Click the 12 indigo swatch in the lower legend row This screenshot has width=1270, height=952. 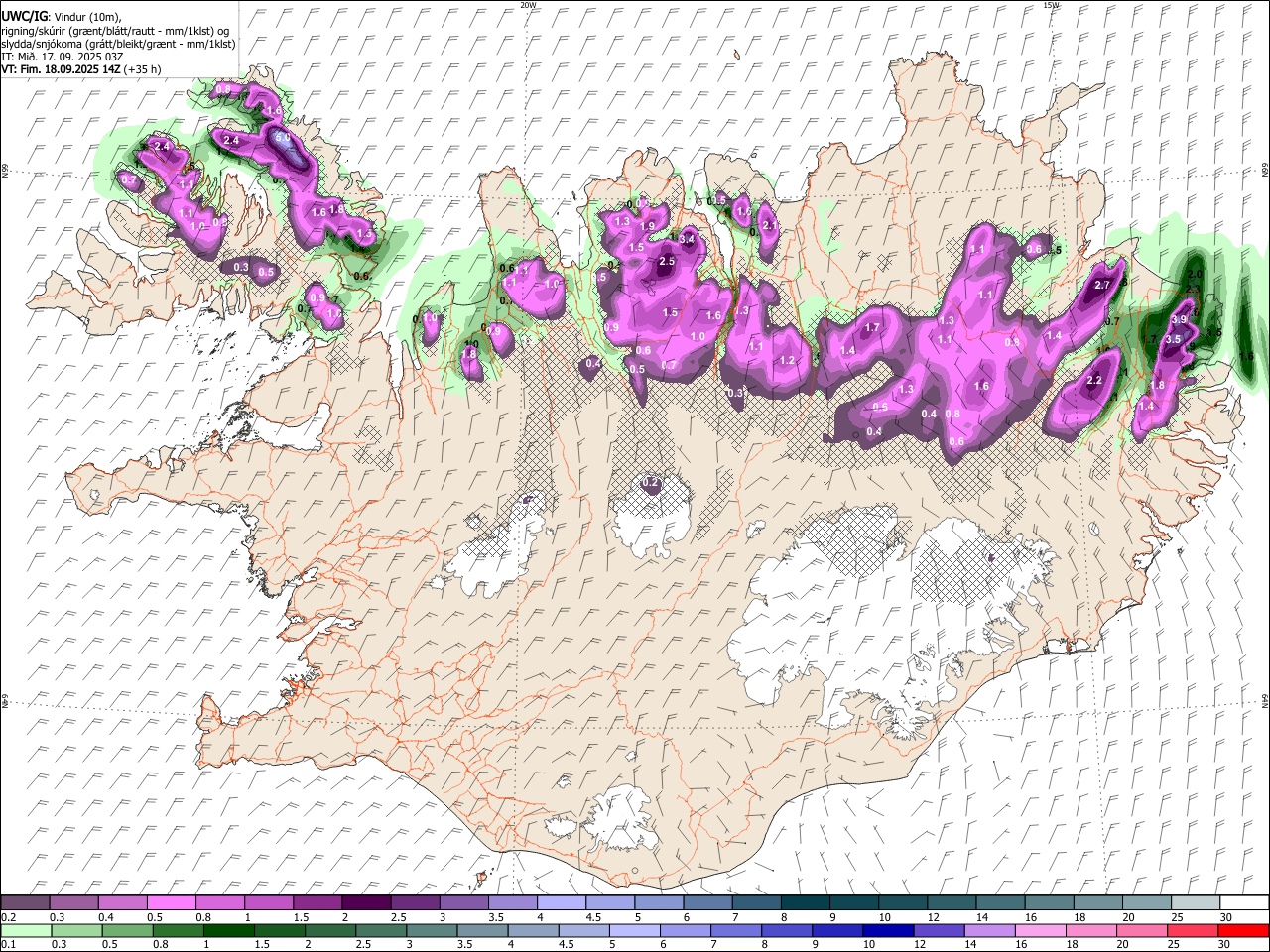(x=938, y=931)
